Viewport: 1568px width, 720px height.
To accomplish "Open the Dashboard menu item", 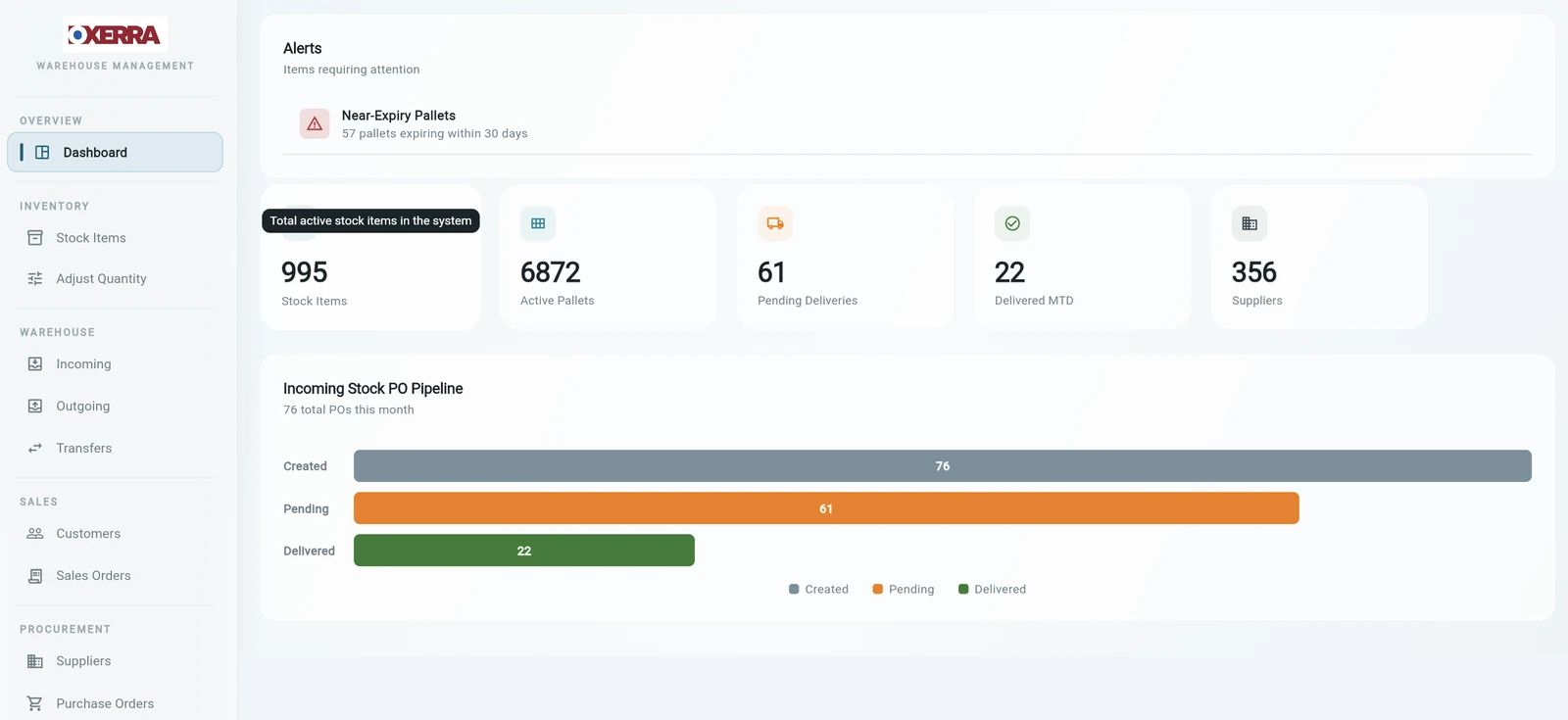I will pos(115,152).
